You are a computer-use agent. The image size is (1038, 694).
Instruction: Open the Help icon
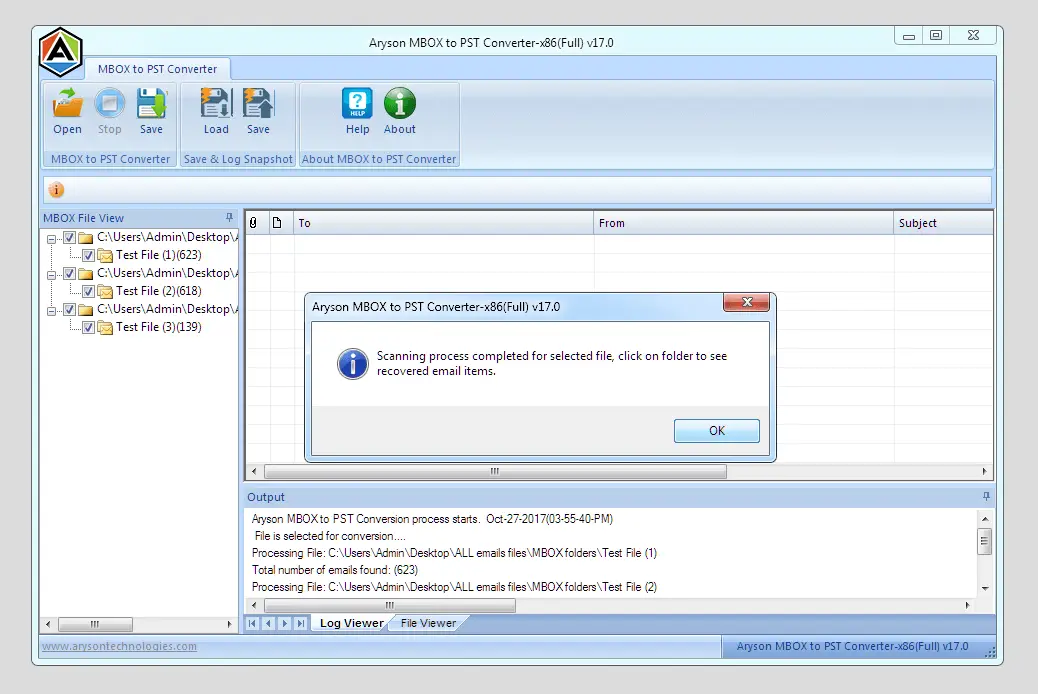(357, 103)
